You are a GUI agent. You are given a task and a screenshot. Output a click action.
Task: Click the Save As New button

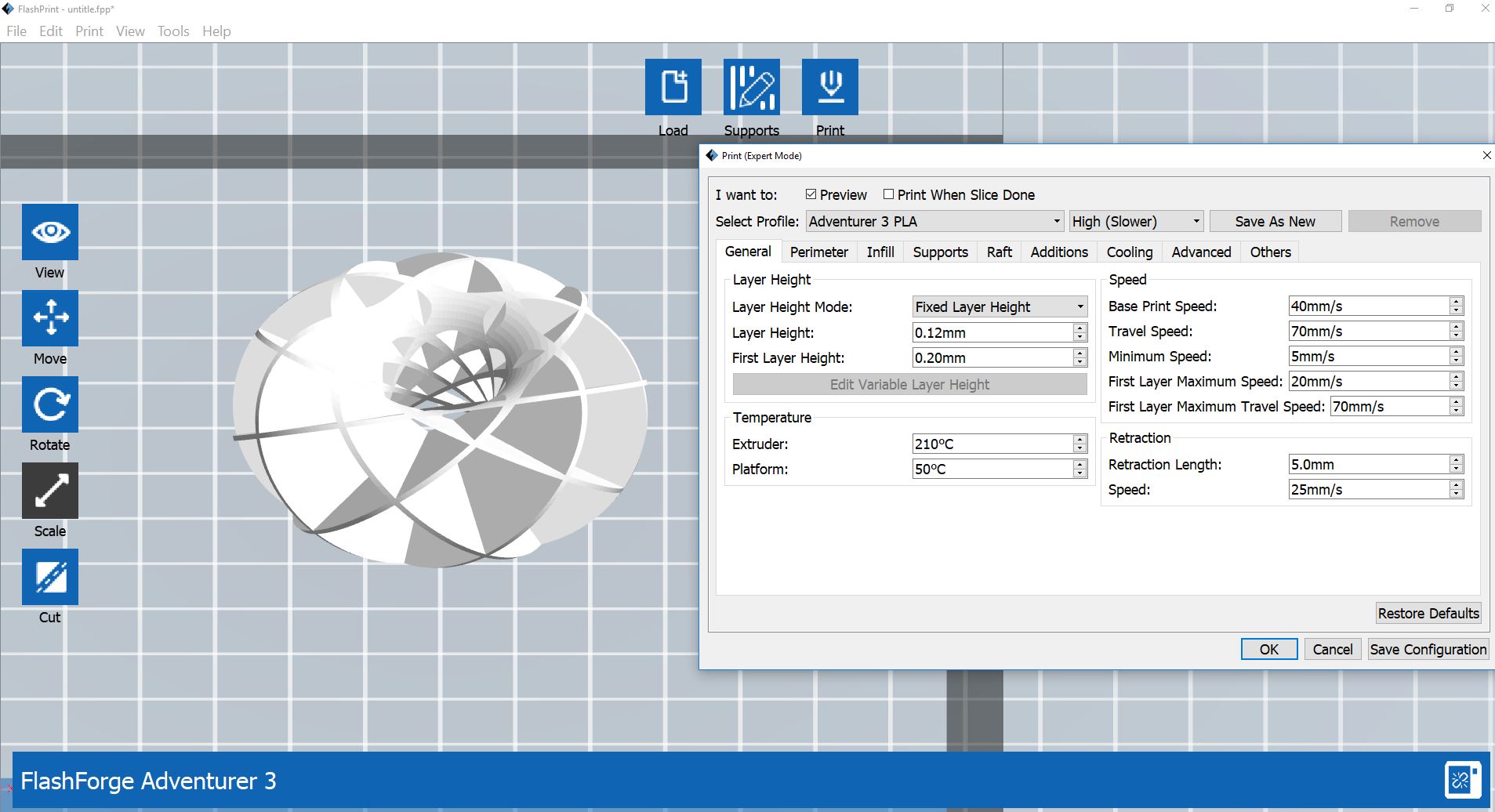[1275, 221]
